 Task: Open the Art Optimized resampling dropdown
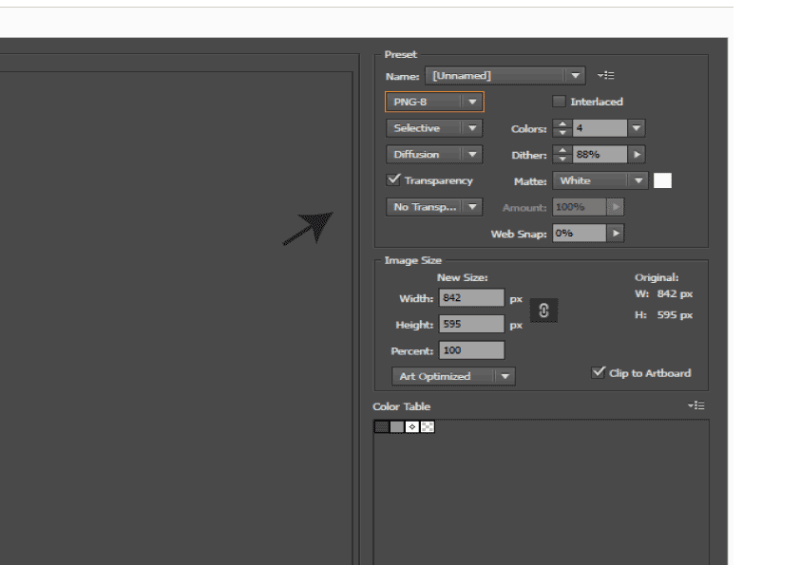click(453, 376)
